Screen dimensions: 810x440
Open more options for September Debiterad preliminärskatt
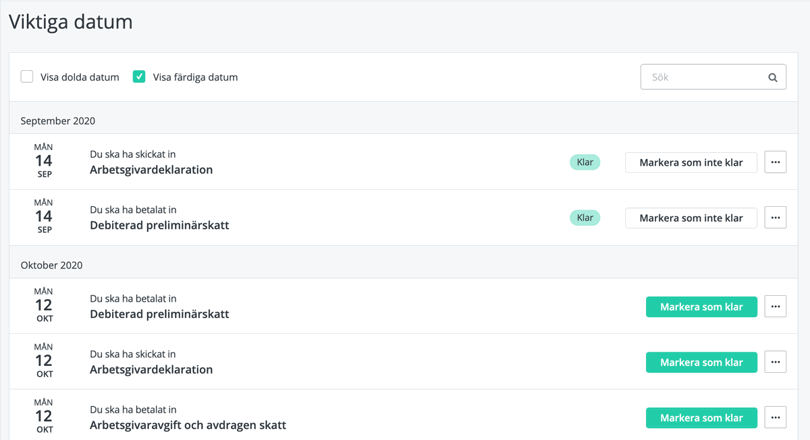click(x=775, y=217)
